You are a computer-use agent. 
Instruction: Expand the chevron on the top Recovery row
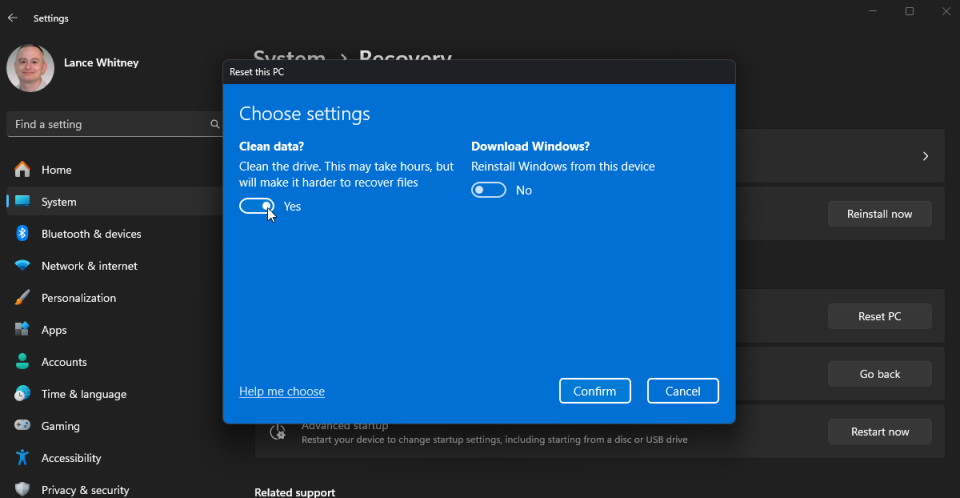(x=925, y=156)
